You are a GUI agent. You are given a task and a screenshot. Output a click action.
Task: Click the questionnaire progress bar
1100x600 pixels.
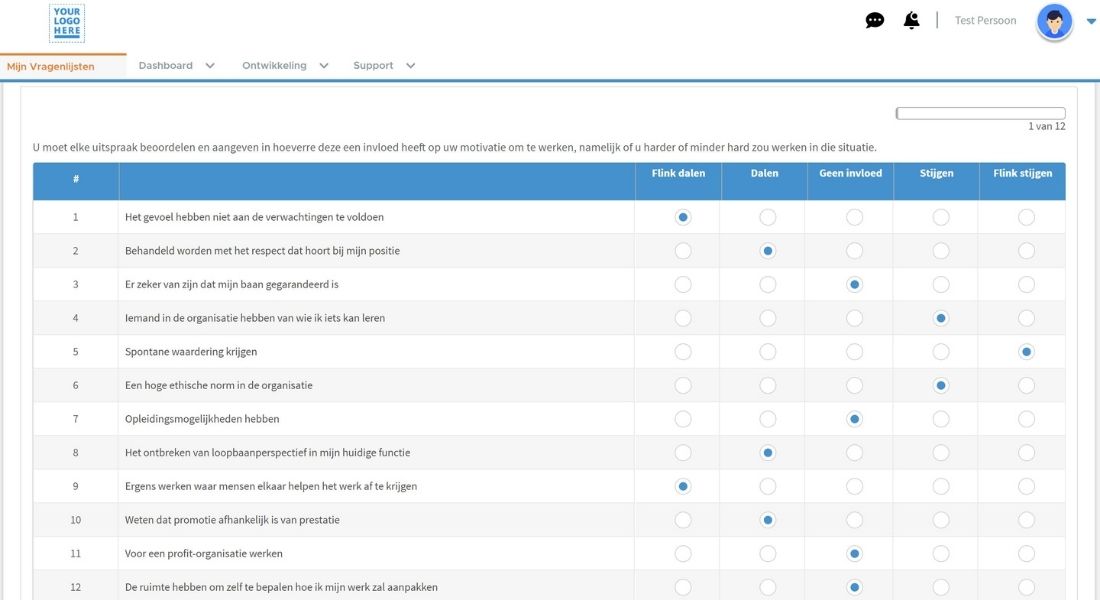pos(980,113)
